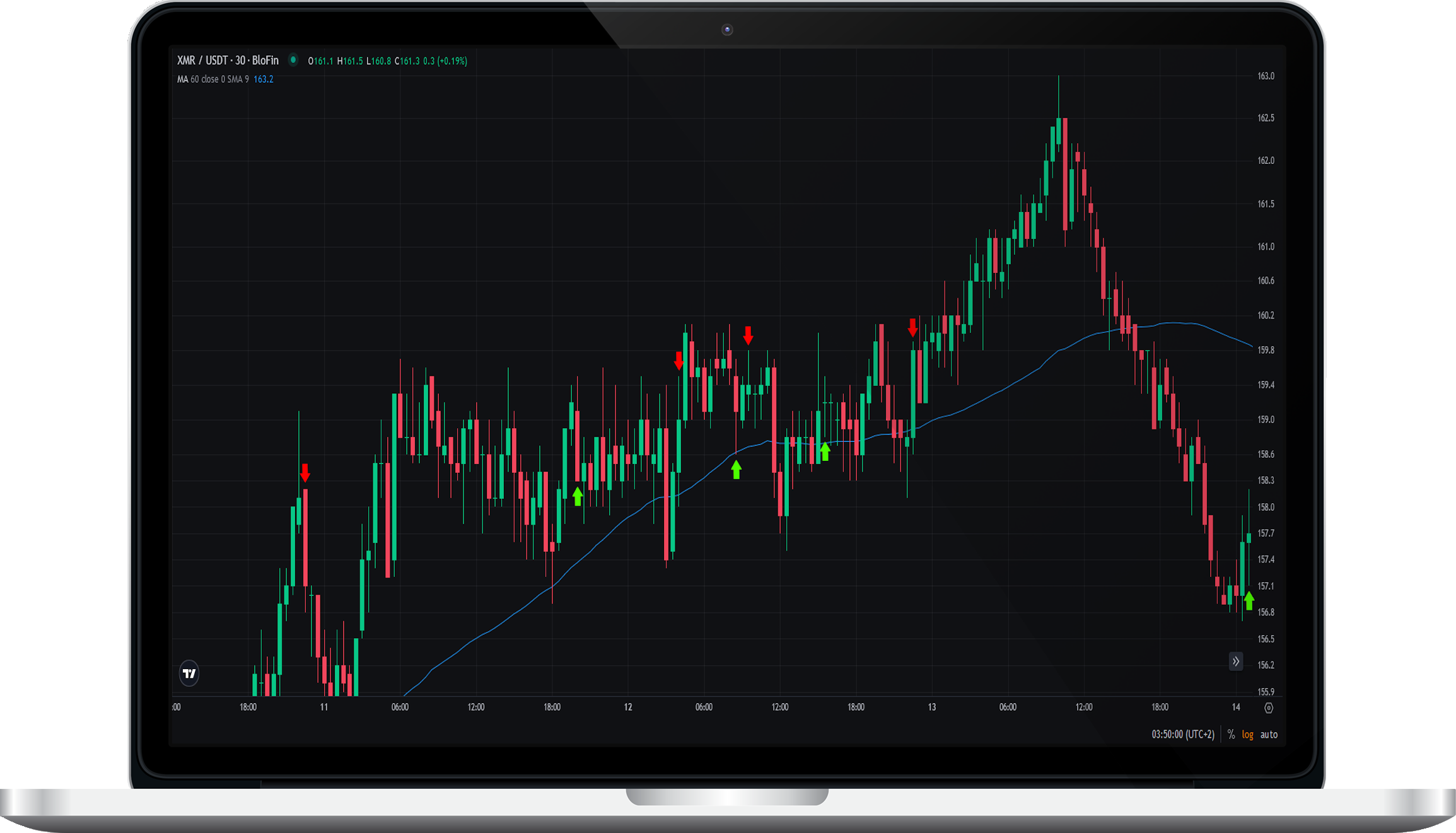Disable logarithmic scale by clicking log
Screen dimensions: 1456x833
coord(1247,735)
